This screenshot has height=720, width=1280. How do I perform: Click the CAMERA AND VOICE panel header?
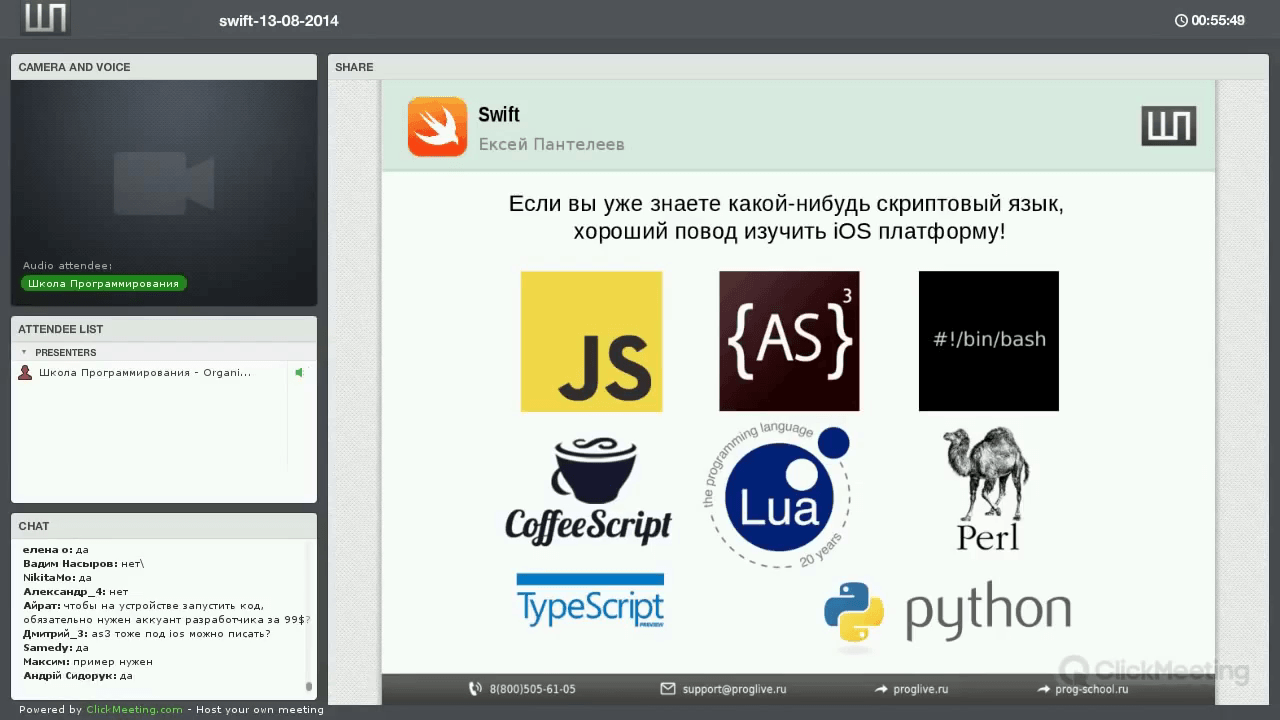(x=164, y=67)
